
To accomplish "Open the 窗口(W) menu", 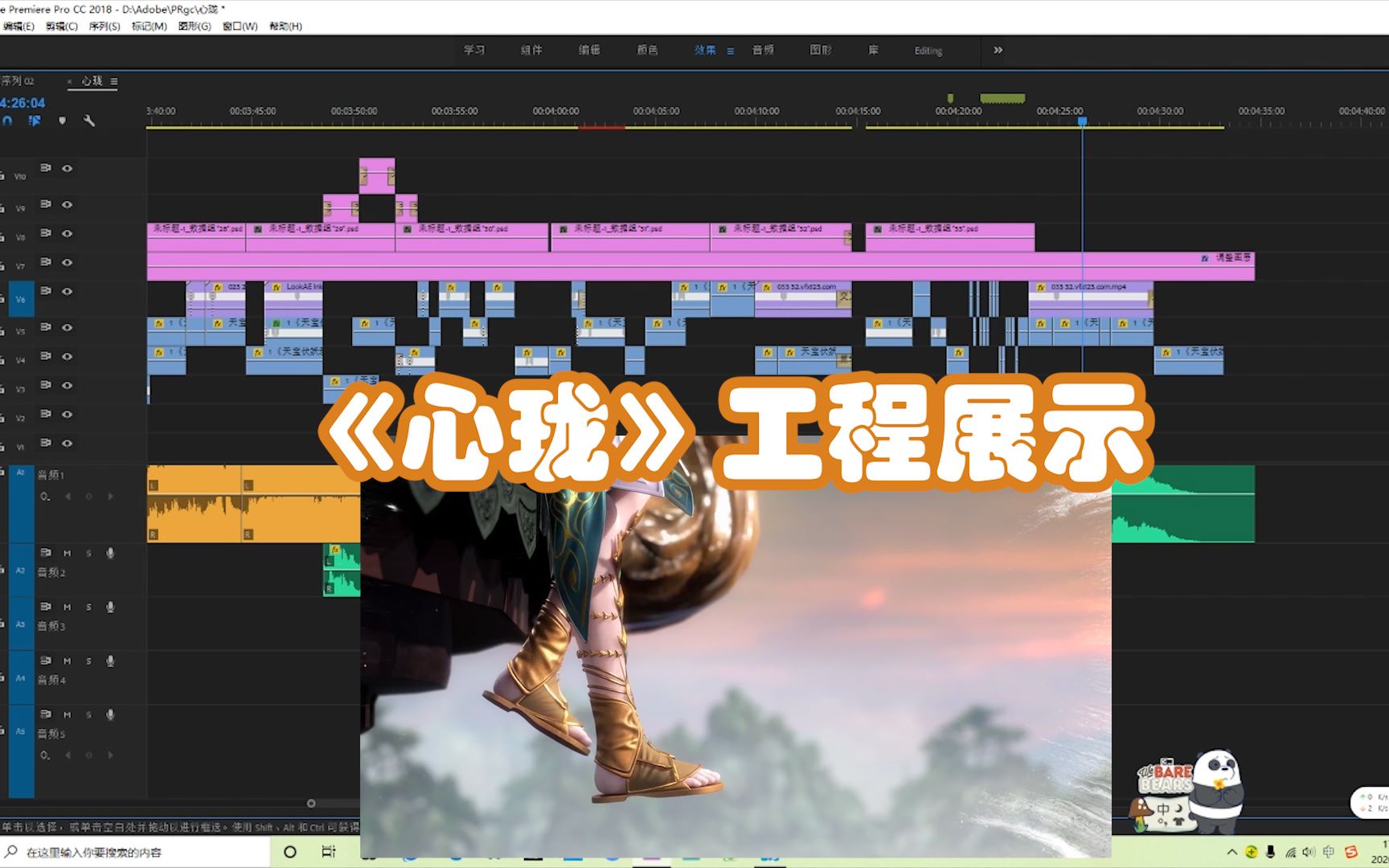I will (x=240, y=26).
